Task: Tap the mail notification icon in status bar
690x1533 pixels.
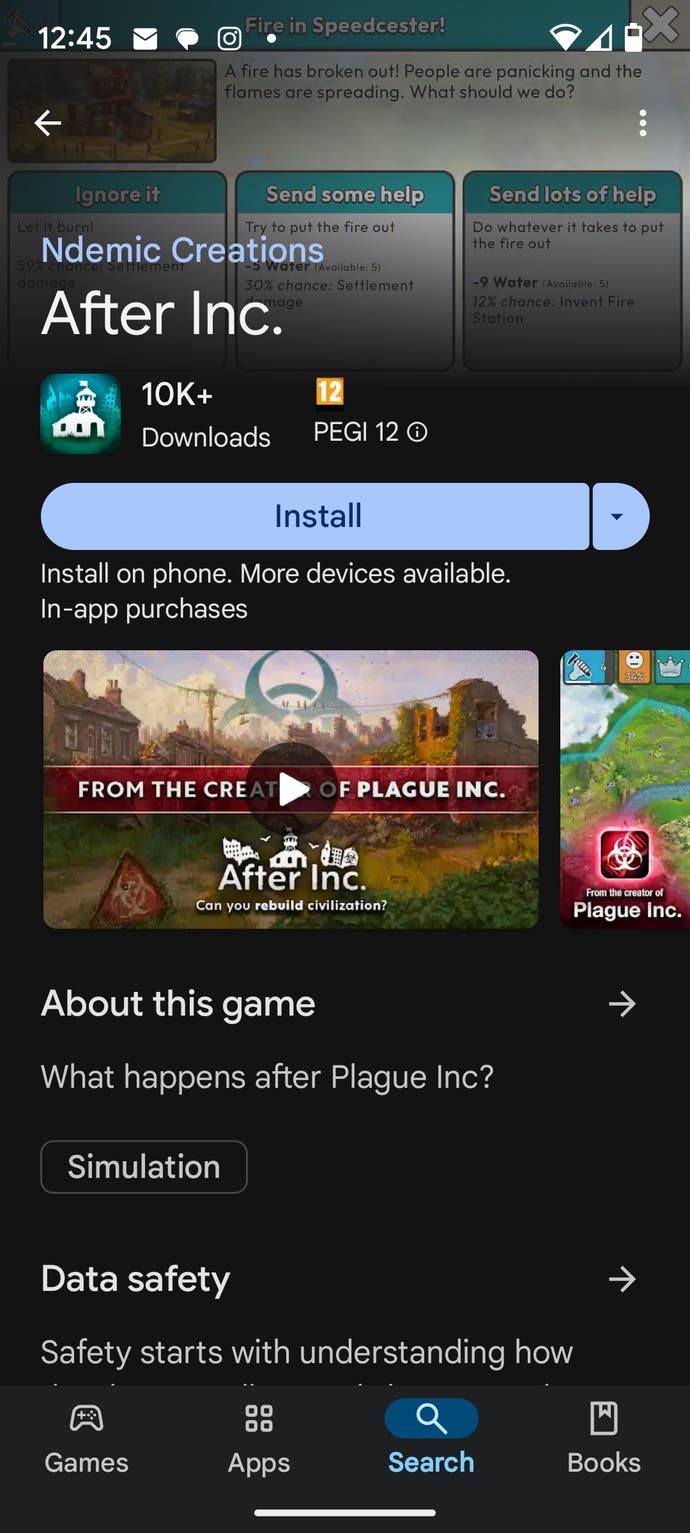Action: click(x=145, y=38)
